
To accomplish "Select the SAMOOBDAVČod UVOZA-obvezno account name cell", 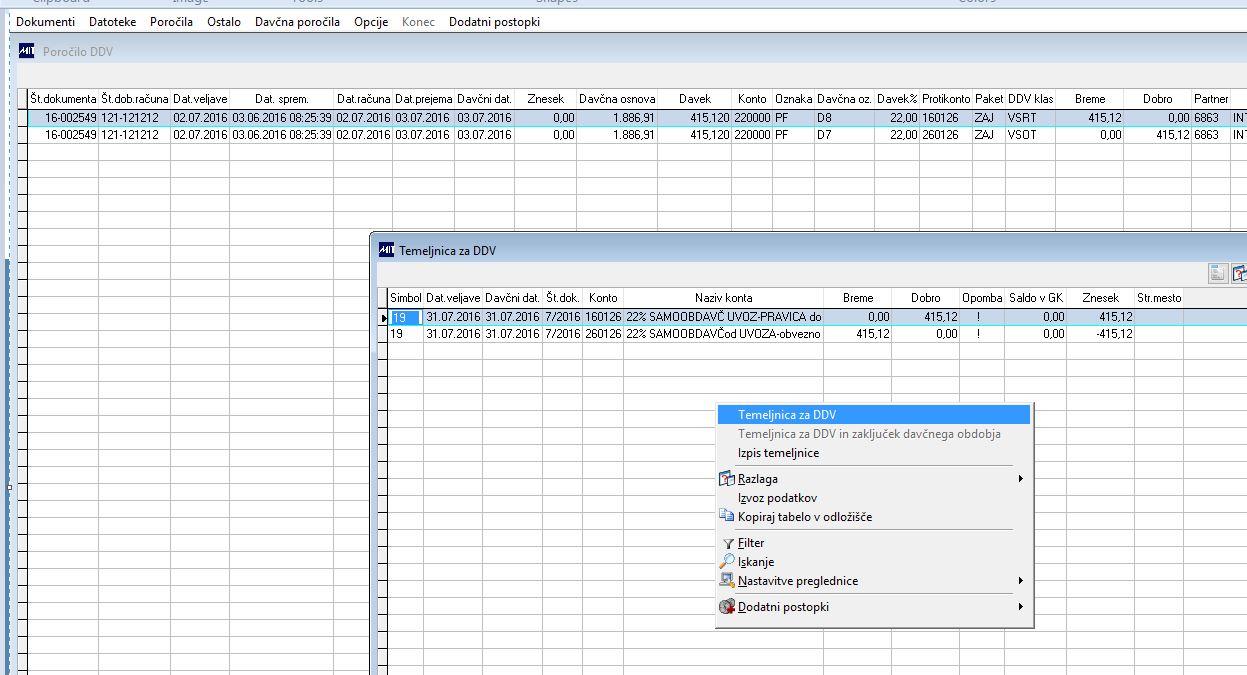I will pyautogui.click(x=724, y=334).
